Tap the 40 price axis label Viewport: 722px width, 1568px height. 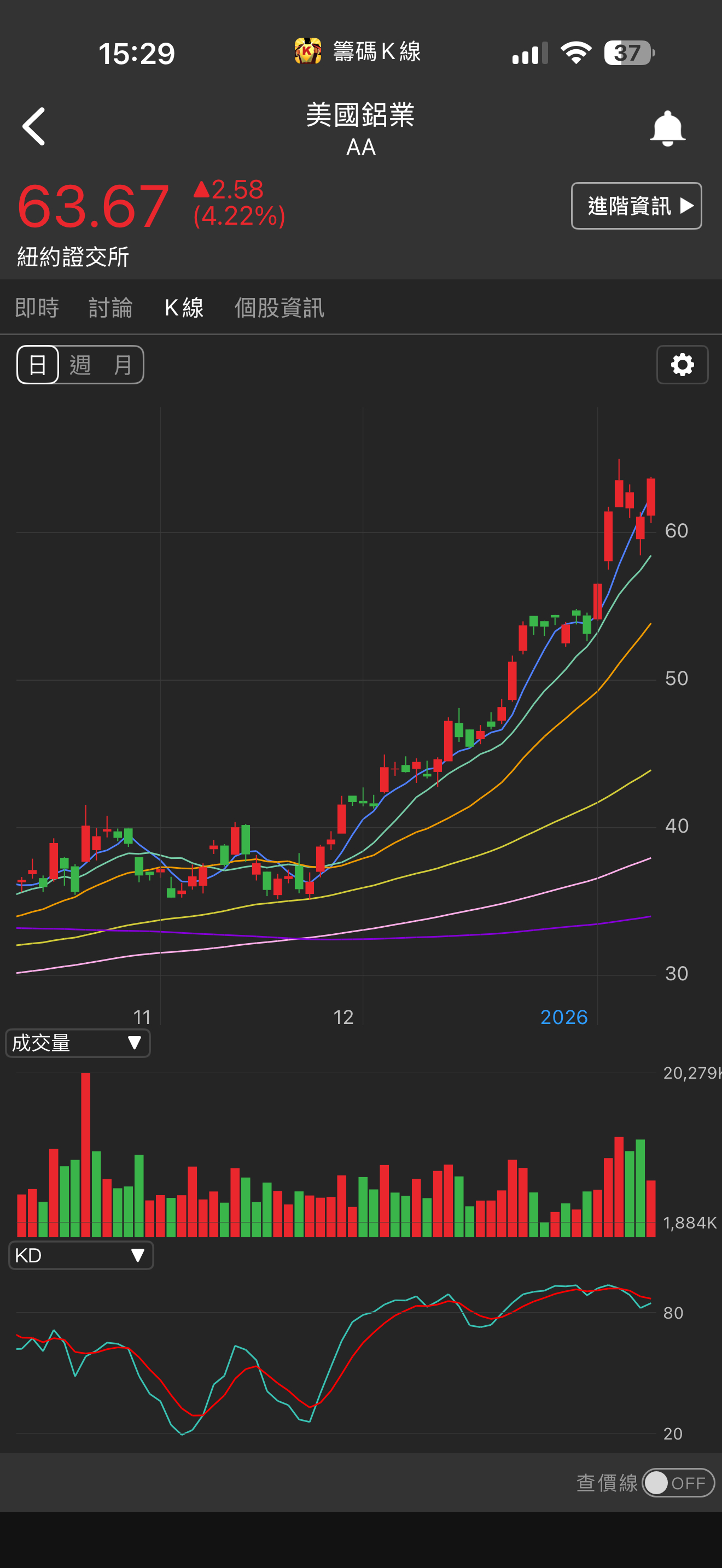[x=677, y=826]
